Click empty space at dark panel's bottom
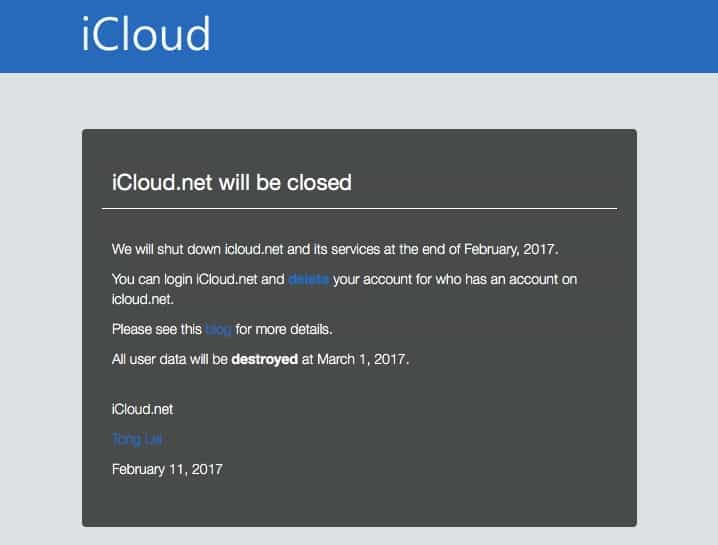Screen dimensions: 718x545 pos(400,503)
